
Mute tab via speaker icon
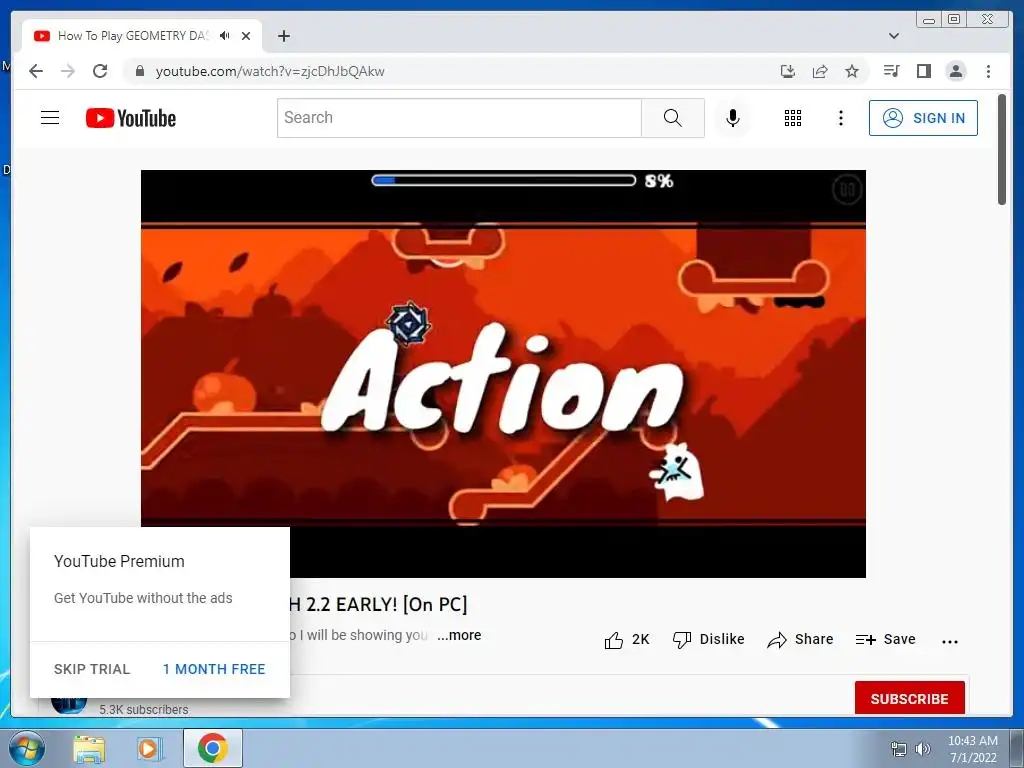(x=225, y=35)
